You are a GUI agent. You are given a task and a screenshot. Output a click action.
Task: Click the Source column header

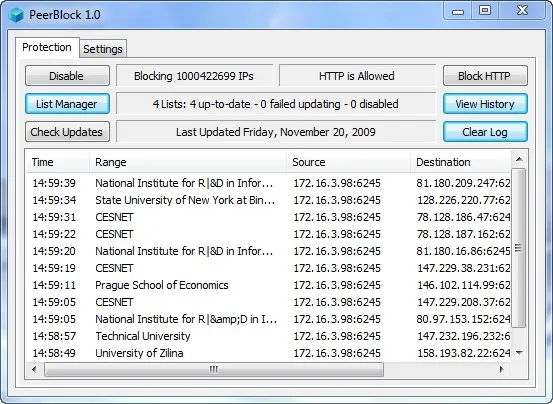tap(348, 162)
